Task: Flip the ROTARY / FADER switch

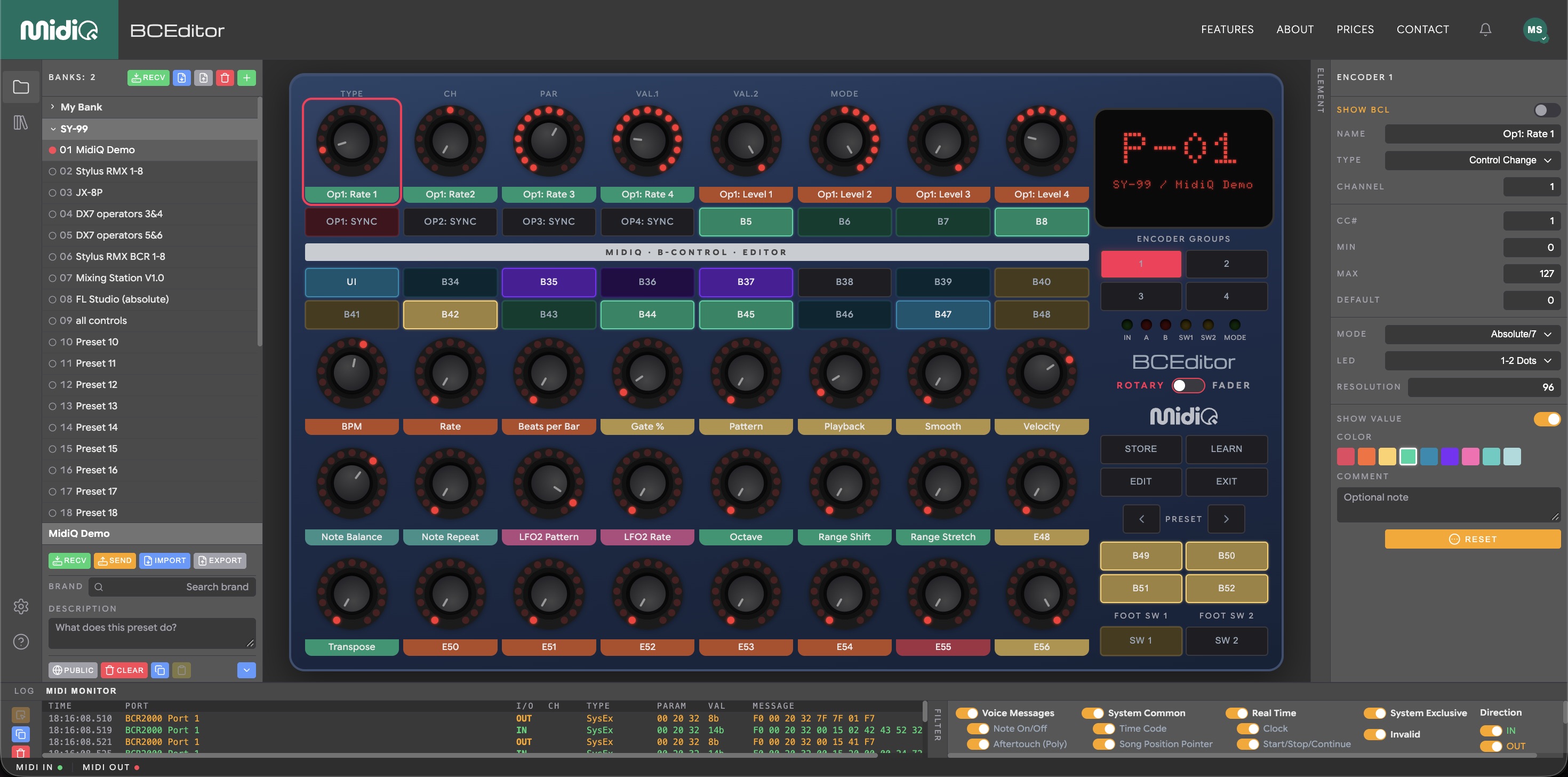Action: click(1188, 385)
